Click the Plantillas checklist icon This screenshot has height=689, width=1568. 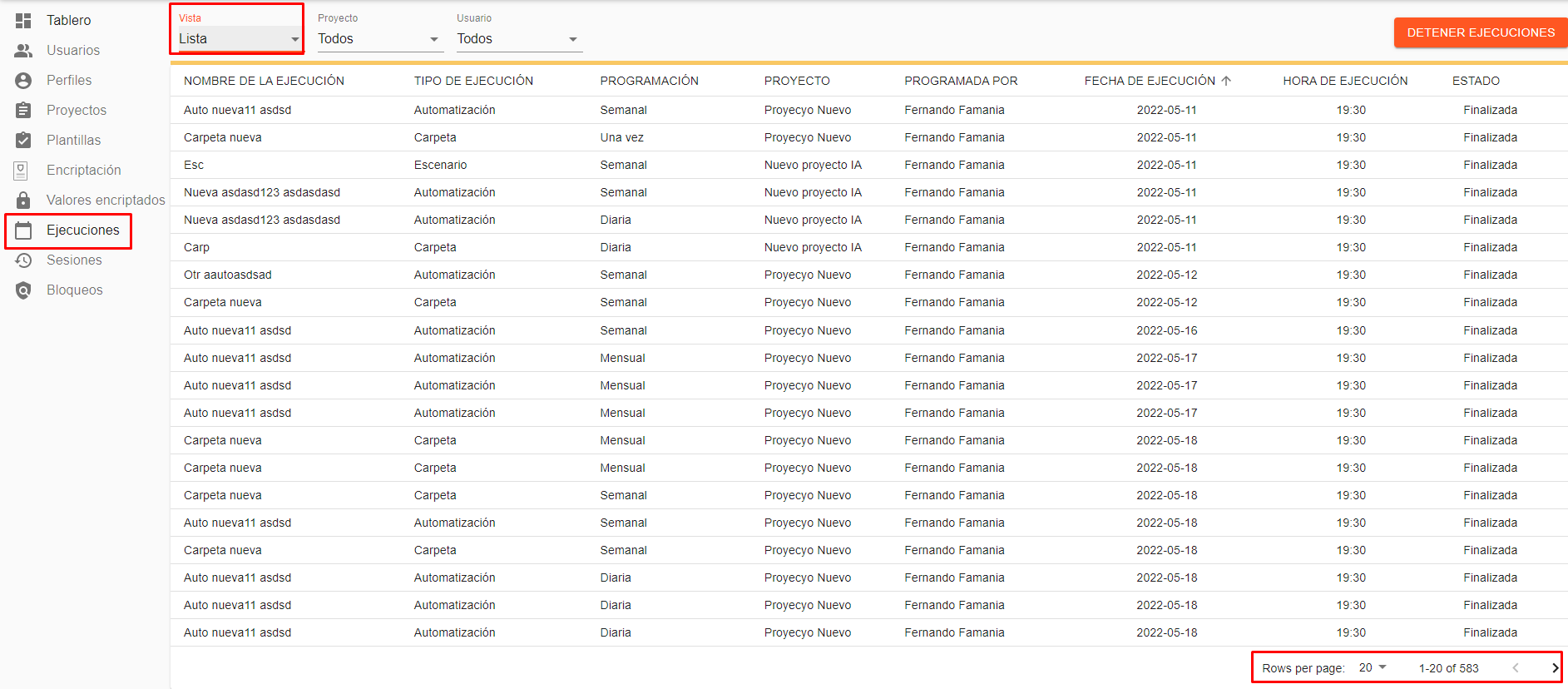point(23,140)
